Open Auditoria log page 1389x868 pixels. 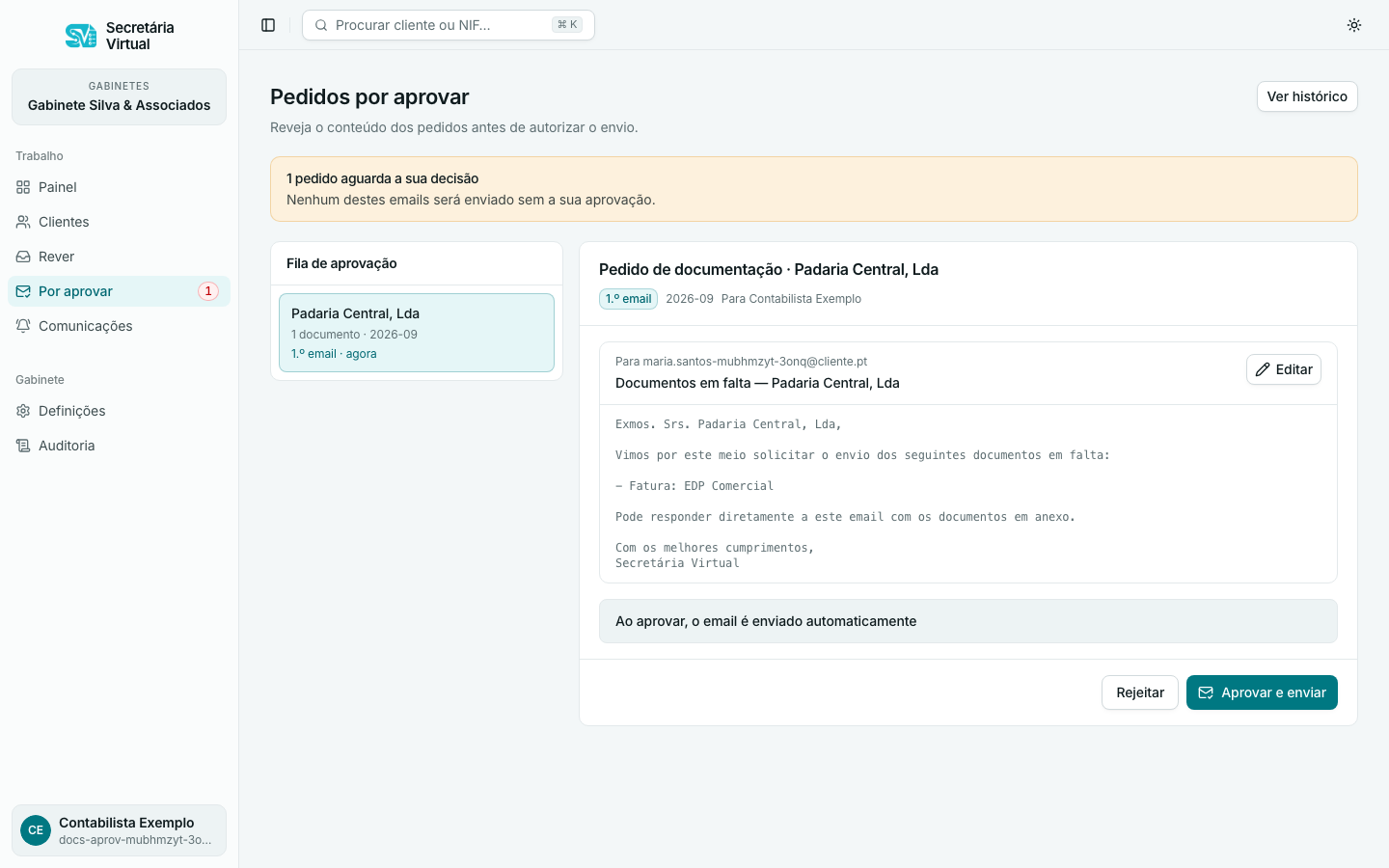119,446
